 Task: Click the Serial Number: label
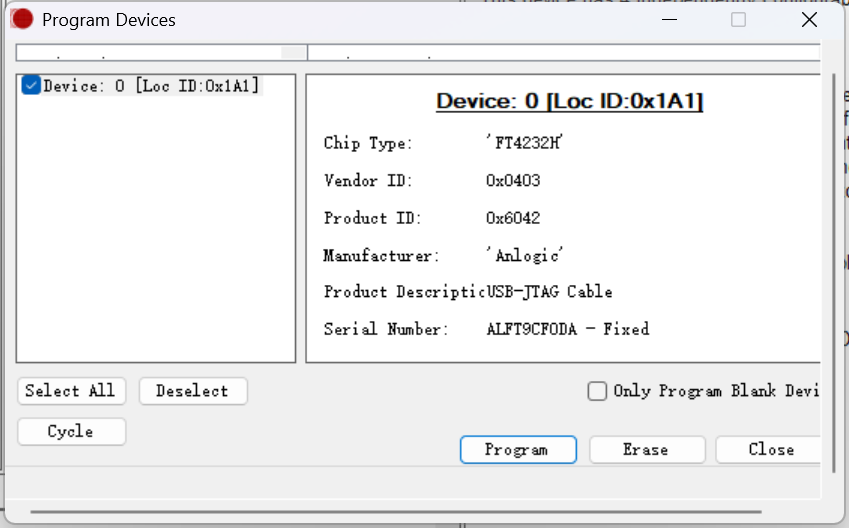coord(386,329)
